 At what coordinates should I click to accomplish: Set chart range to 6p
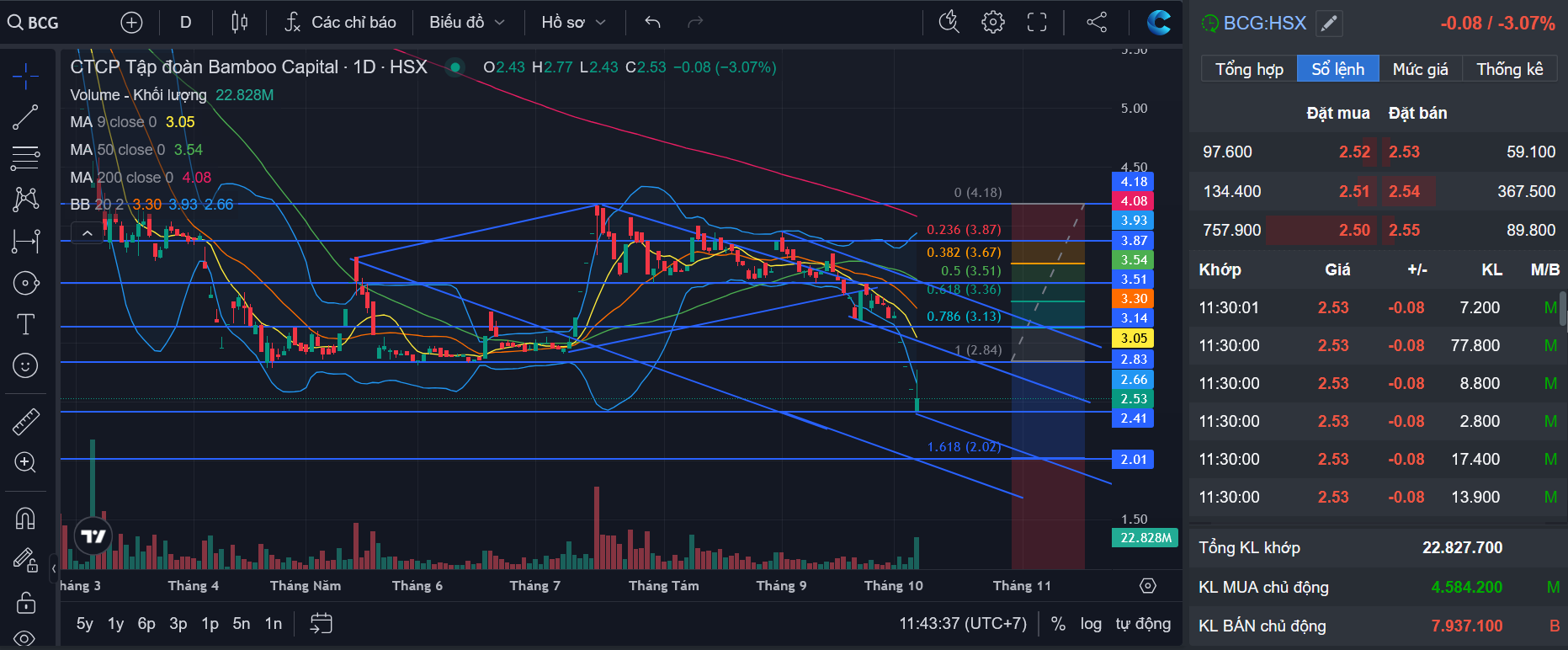pyautogui.click(x=146, y=624)
